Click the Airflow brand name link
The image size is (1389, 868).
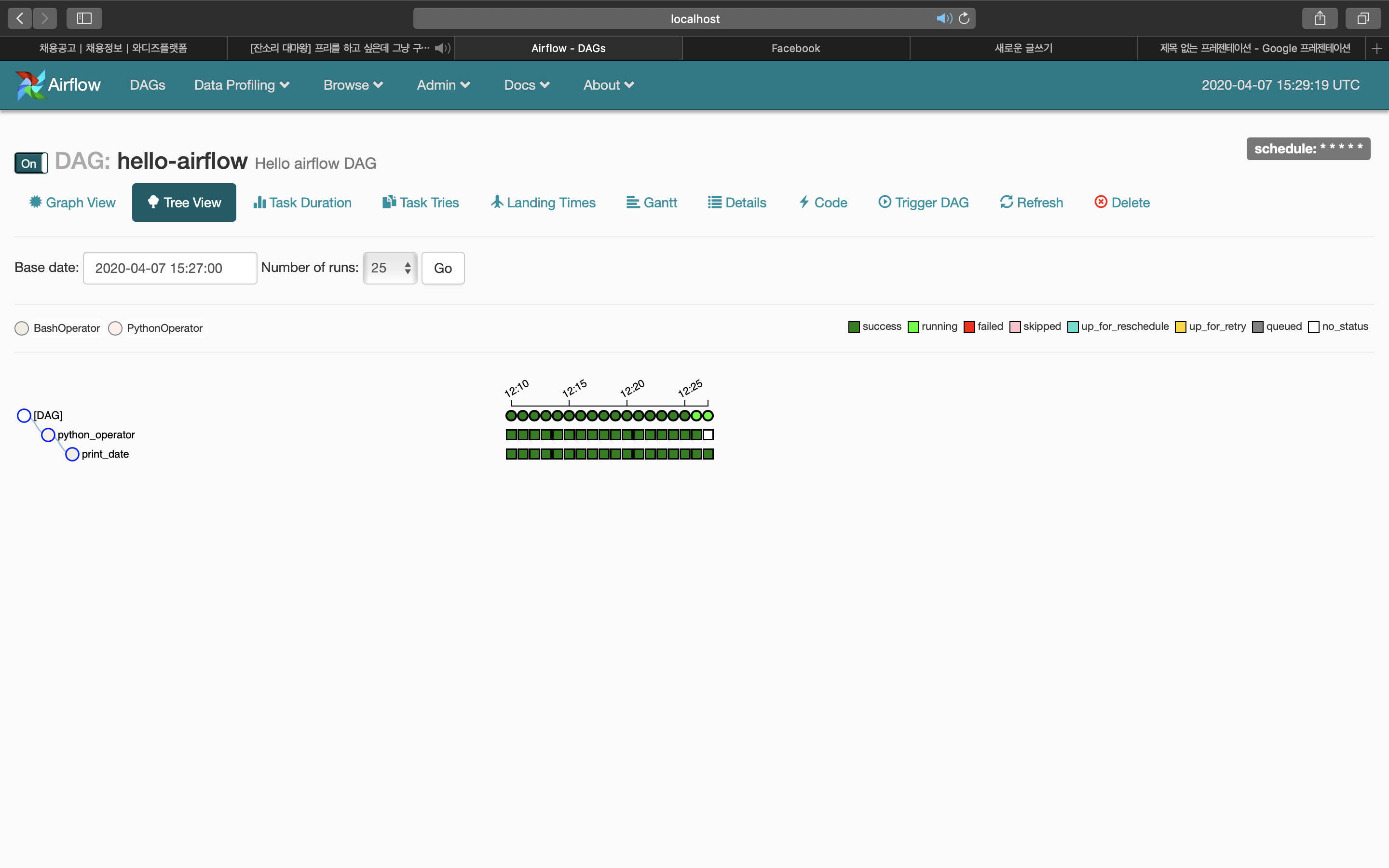click(74, 85)
